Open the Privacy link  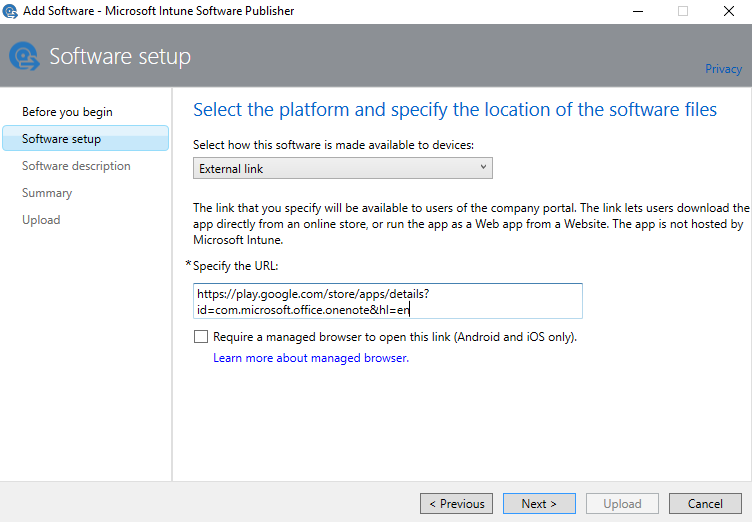[723, 69]
